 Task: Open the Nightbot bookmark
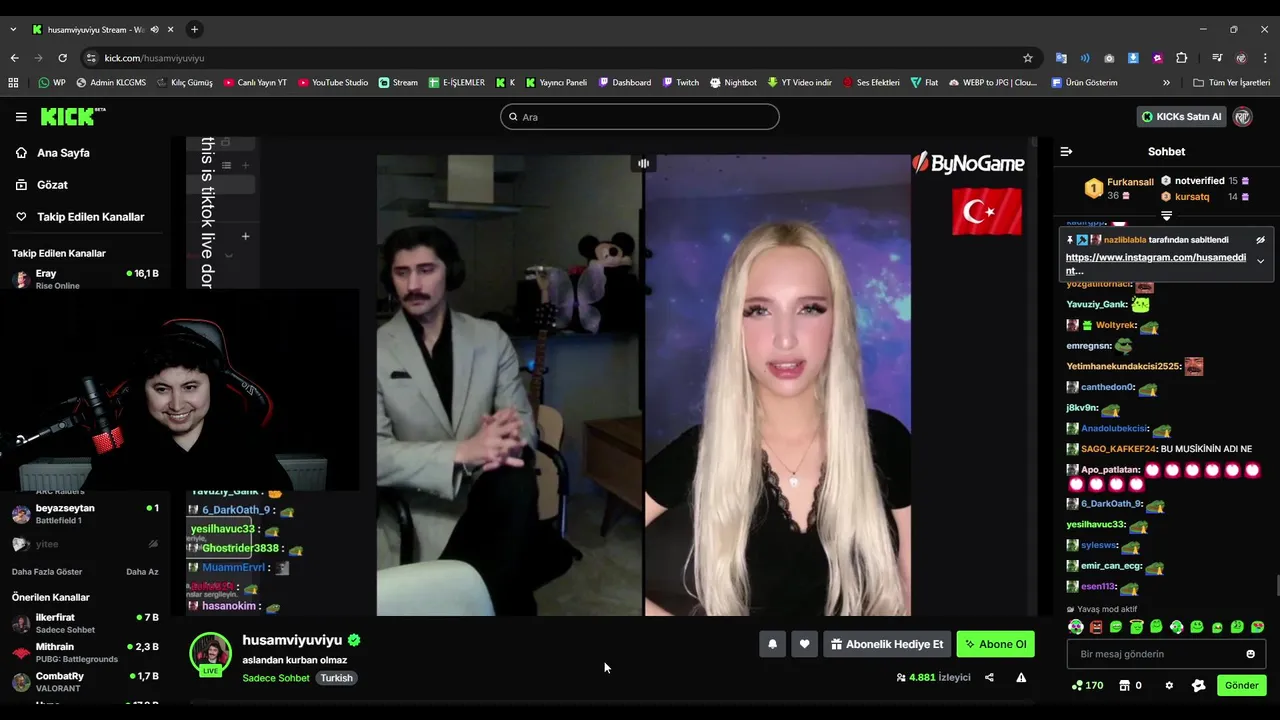coord(733,83)
